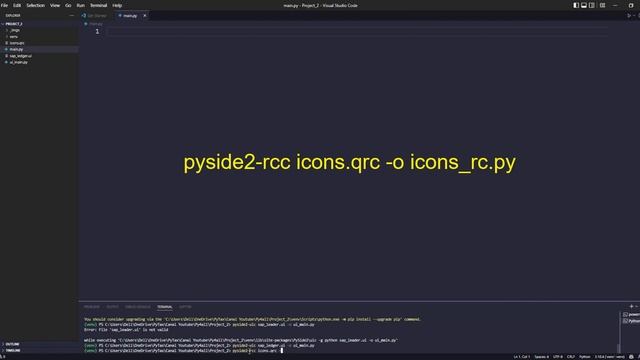Switch to the Output panel tab

[x=112, y=307]
